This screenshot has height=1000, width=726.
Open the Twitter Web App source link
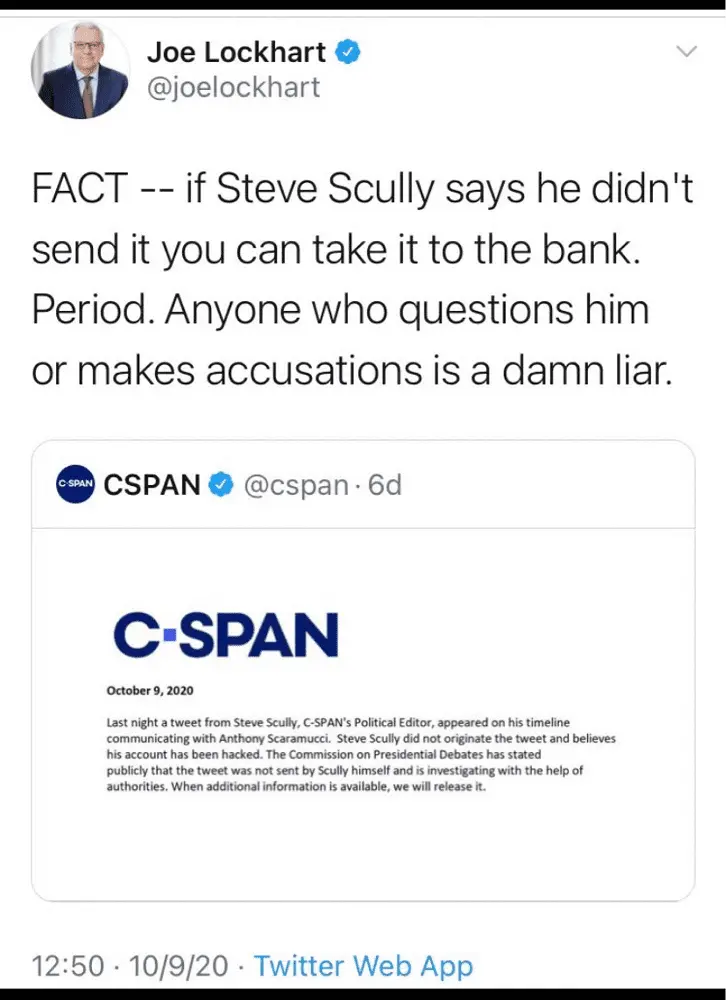tap(363, 966)
